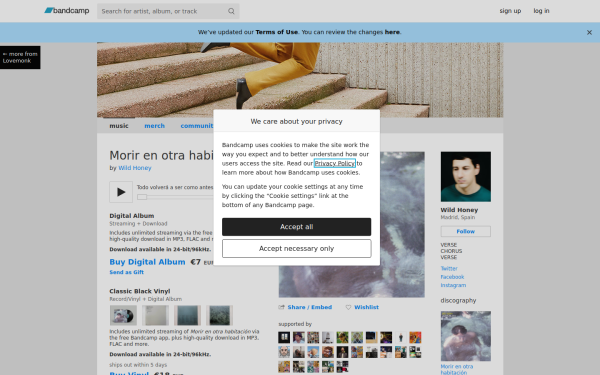Switch to the music tab
The width and height of the screenshot is (600, 375).
(119, 126)
